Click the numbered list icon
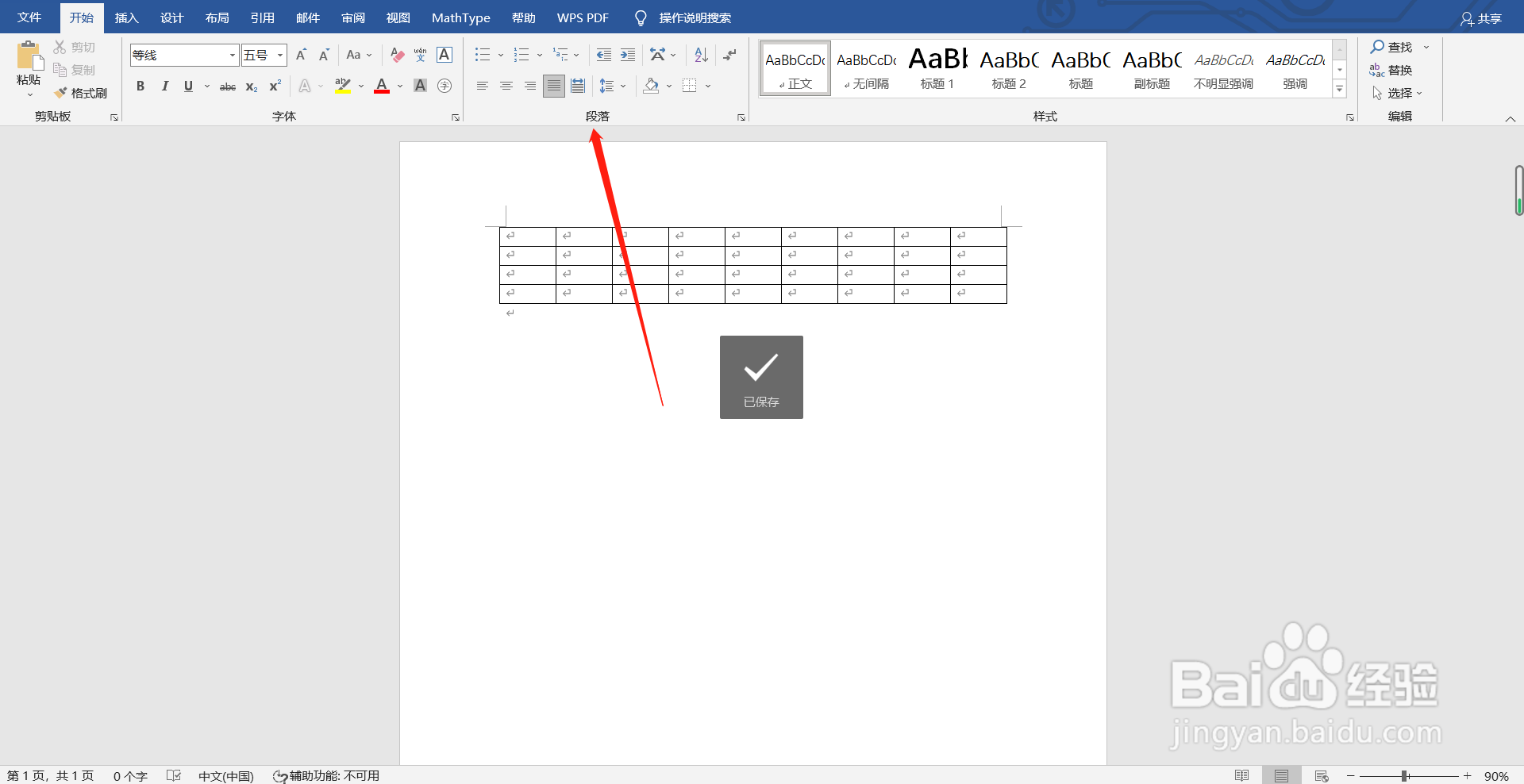The image size is (1524, 784). pyautogui.click(x=521, y=55)
